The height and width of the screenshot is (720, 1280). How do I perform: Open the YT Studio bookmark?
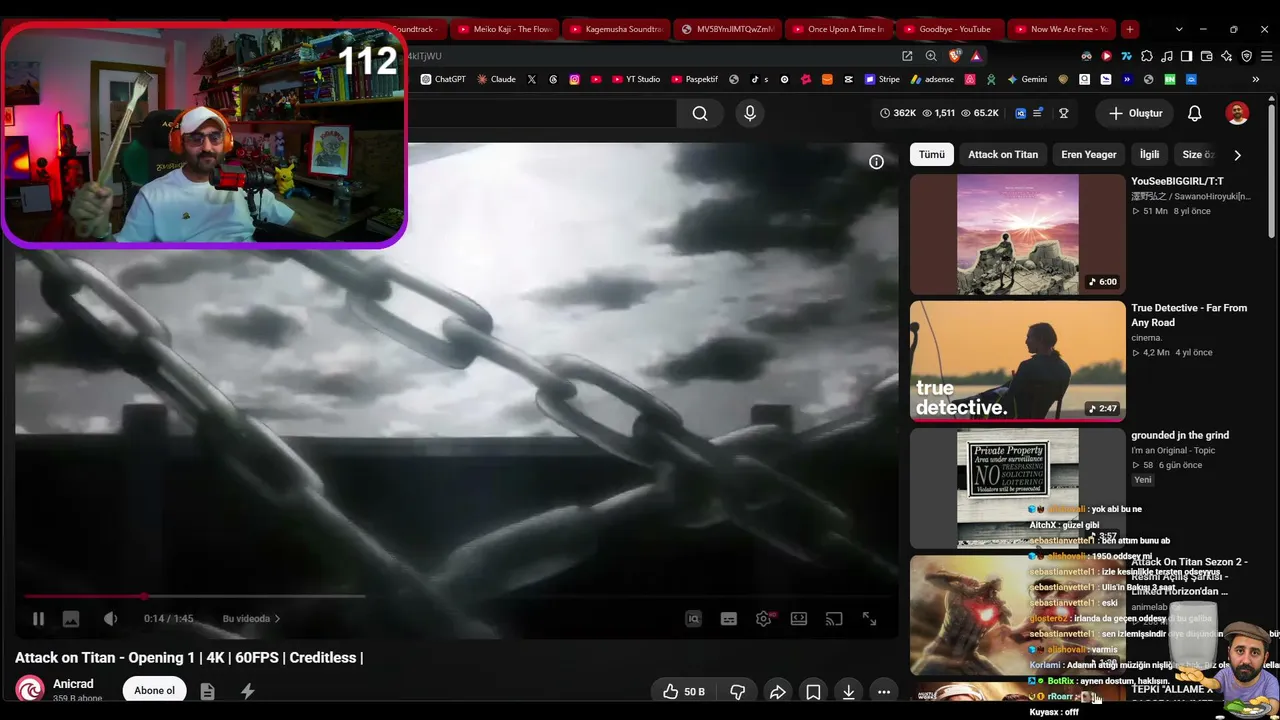coord(635,79)
